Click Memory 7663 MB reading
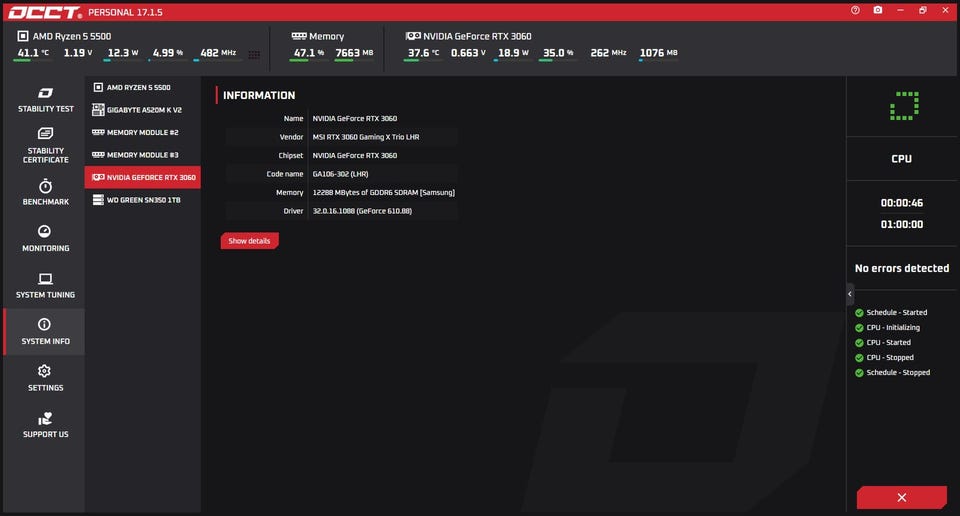960x516 pixels. (354, 53)
